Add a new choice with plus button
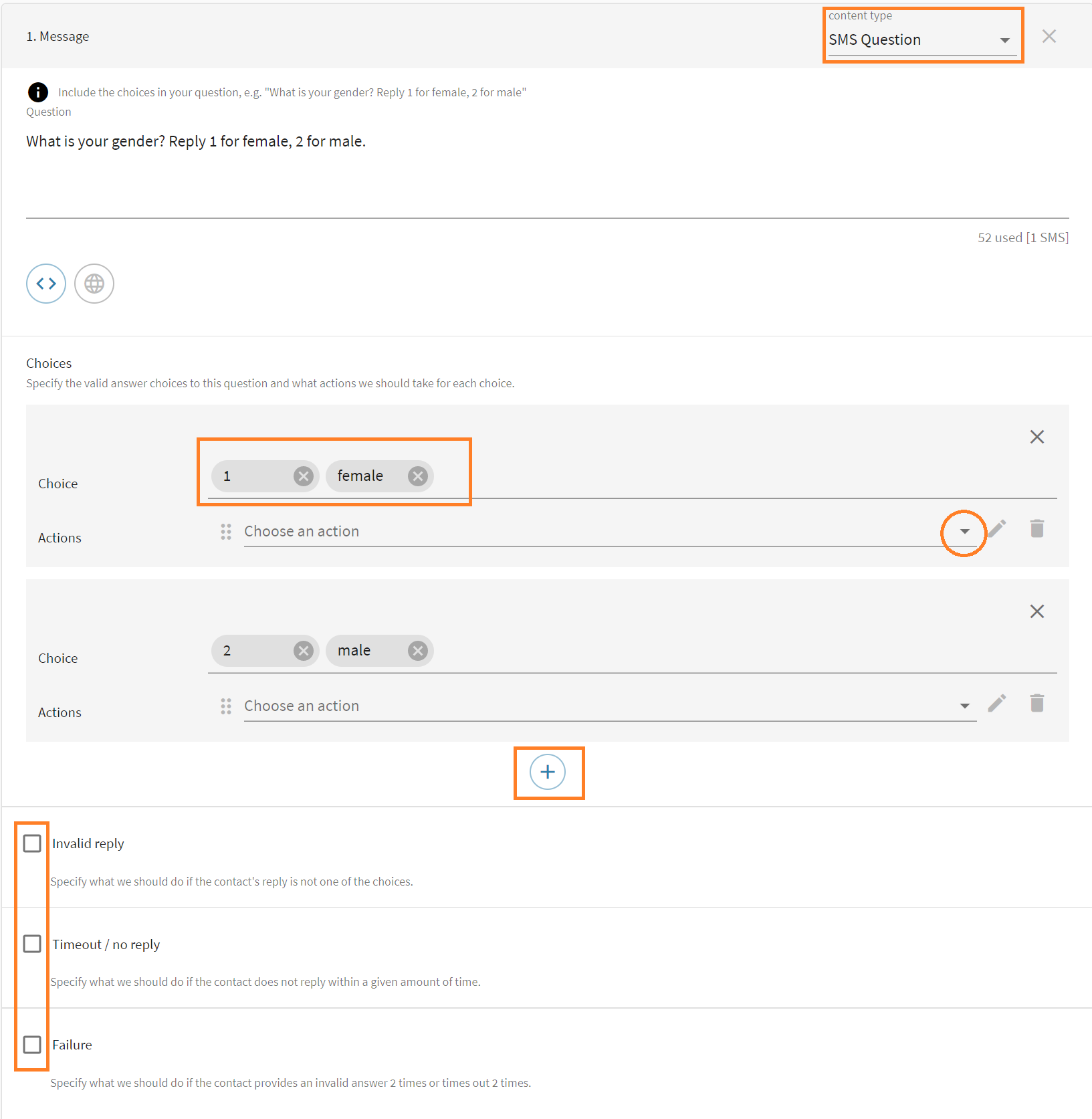Image resolution: width=1092 pixels, height=1119 pixels. pos(548,773)
